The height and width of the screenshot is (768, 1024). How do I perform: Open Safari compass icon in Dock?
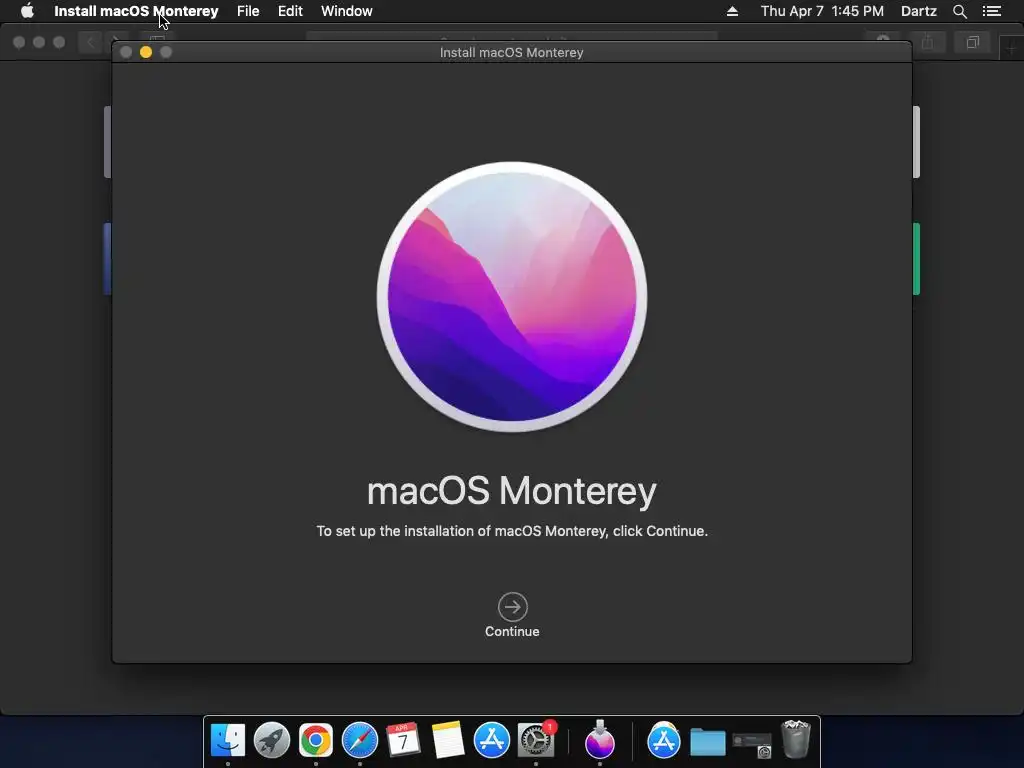click(x=360, y=740)
